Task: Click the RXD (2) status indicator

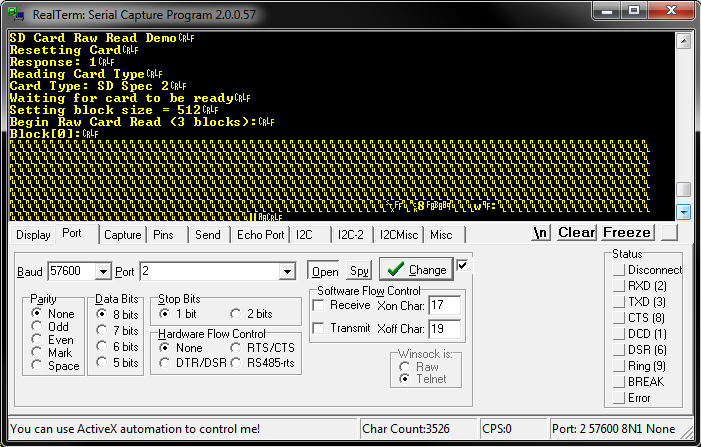Action: point(619,286)
